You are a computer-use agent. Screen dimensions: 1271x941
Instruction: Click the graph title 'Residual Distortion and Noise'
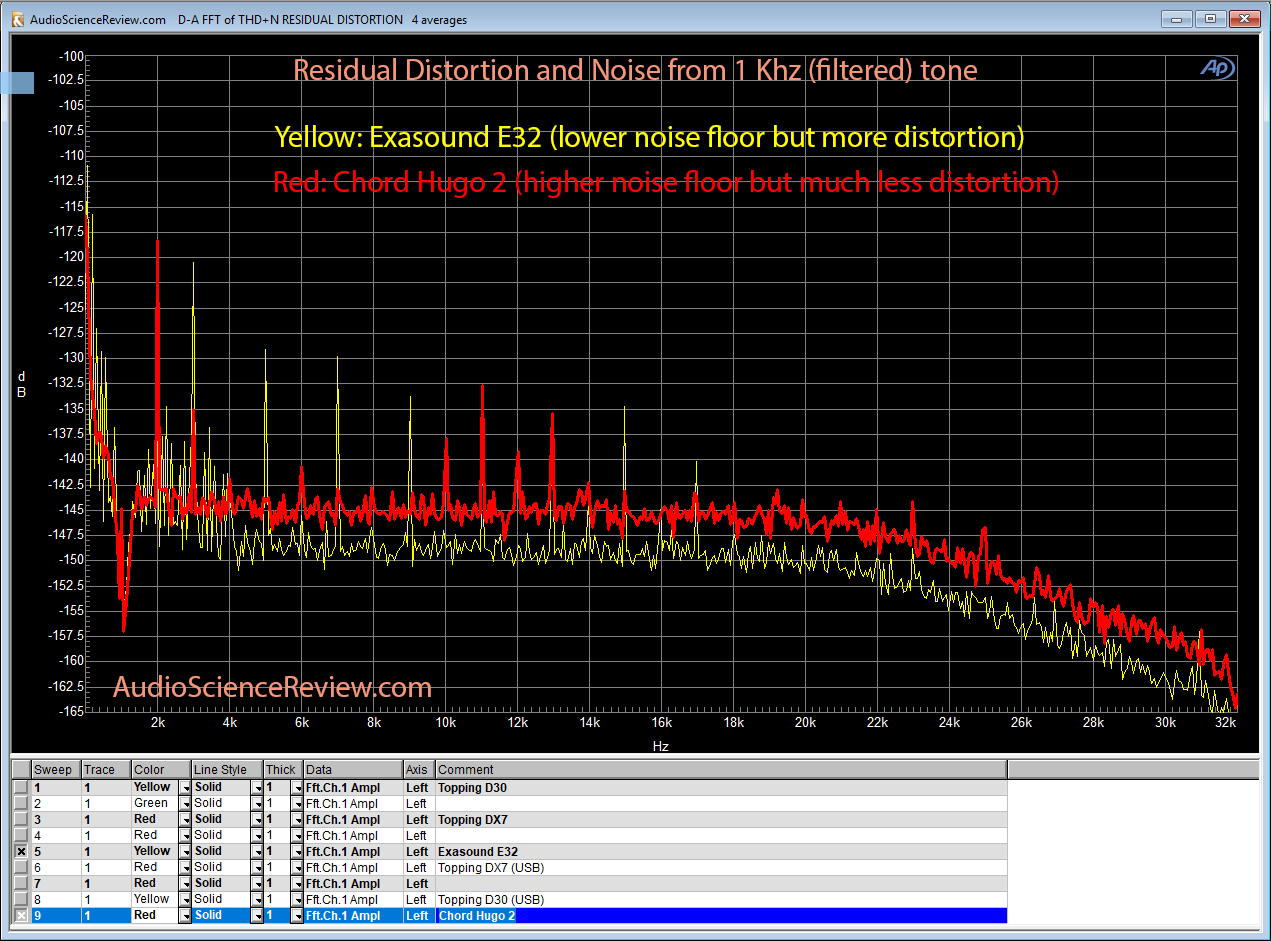(x=635, y=70)
